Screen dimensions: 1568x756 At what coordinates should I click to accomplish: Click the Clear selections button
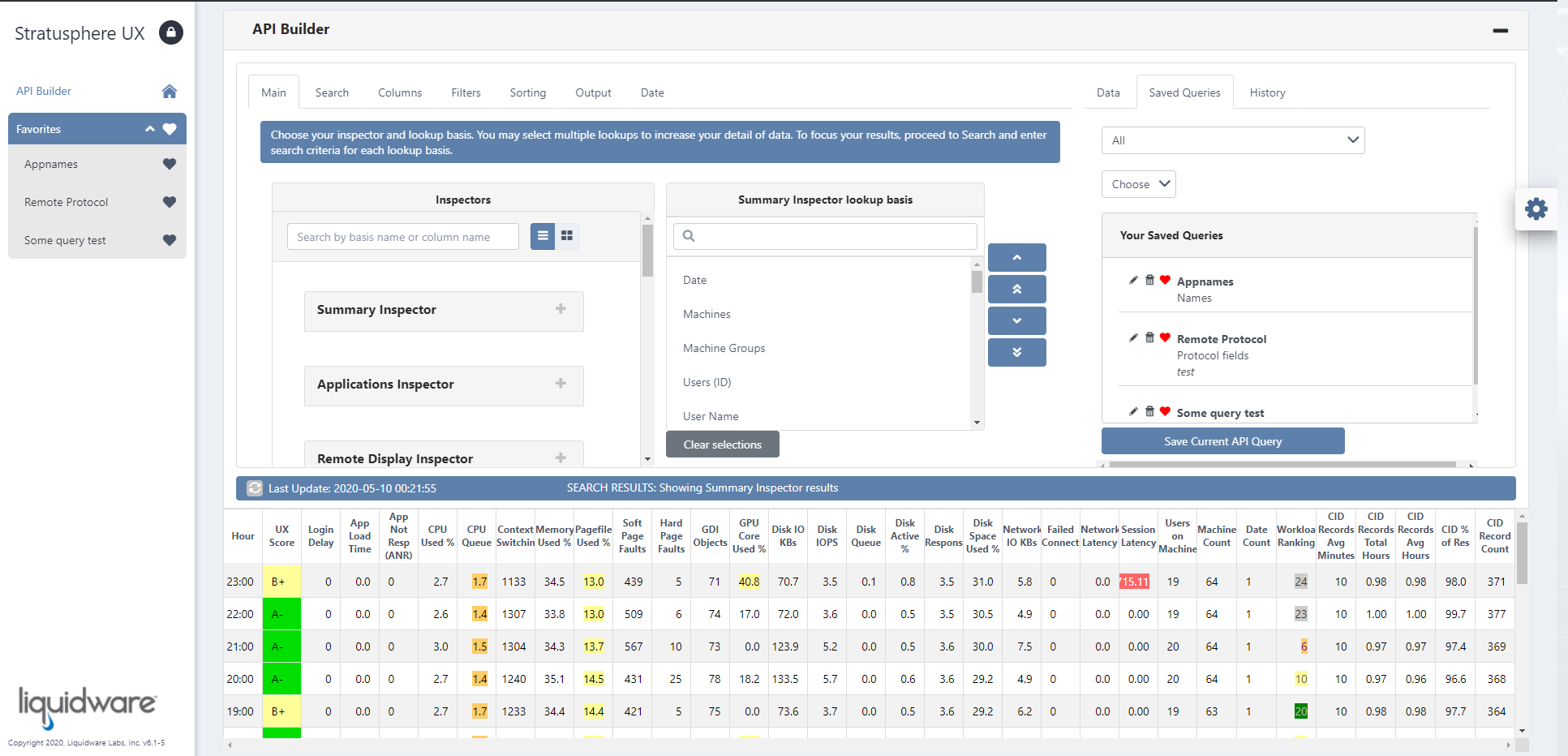[722, 445]
